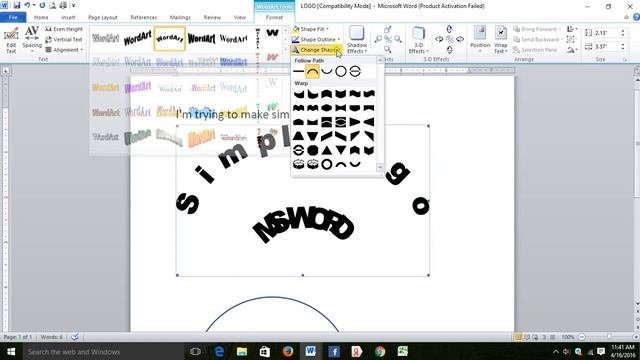The height and width of the screenshot is (360, 640).
Task: Open the Shadow Effects dropdown
Action: coord(357,40)
